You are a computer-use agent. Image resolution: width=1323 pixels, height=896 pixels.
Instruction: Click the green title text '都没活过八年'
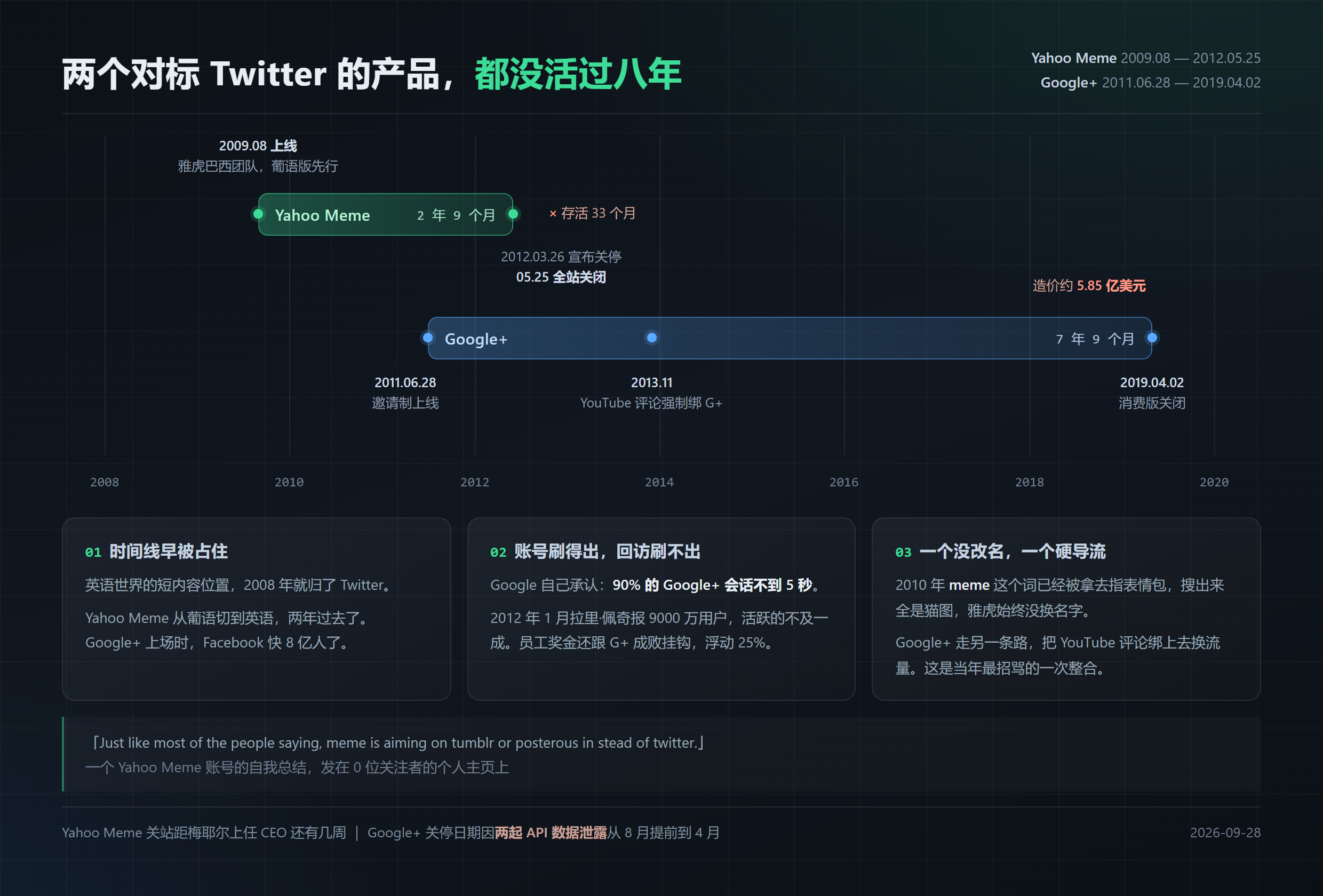click(578, 74)
